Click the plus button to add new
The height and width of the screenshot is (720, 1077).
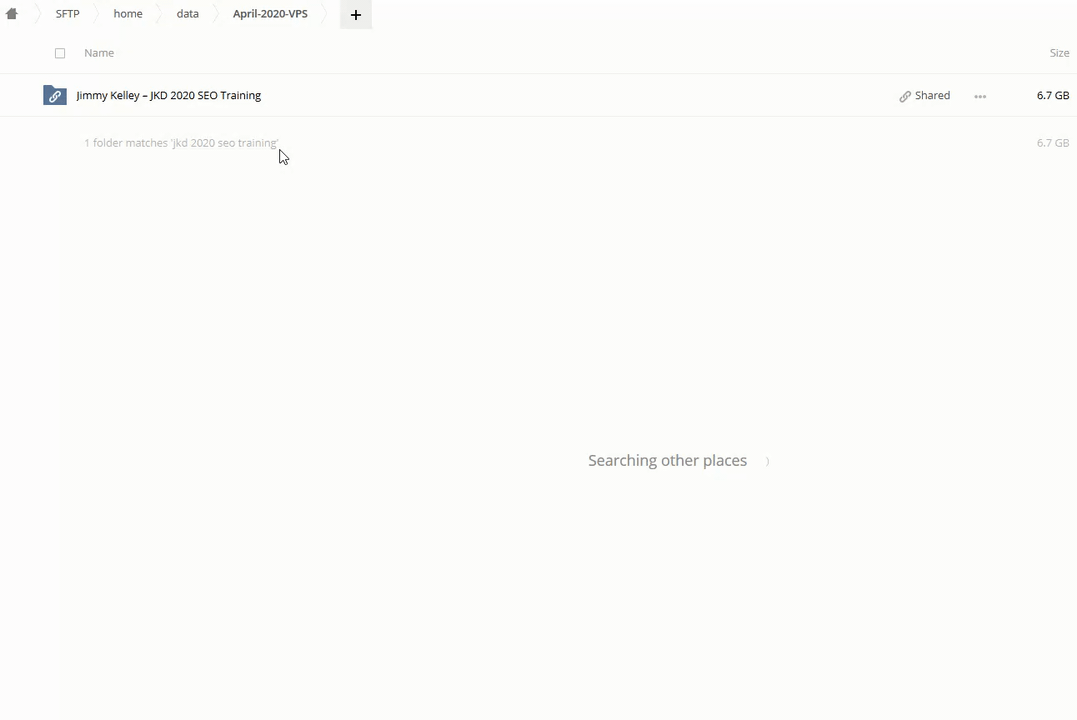point(355,15)
